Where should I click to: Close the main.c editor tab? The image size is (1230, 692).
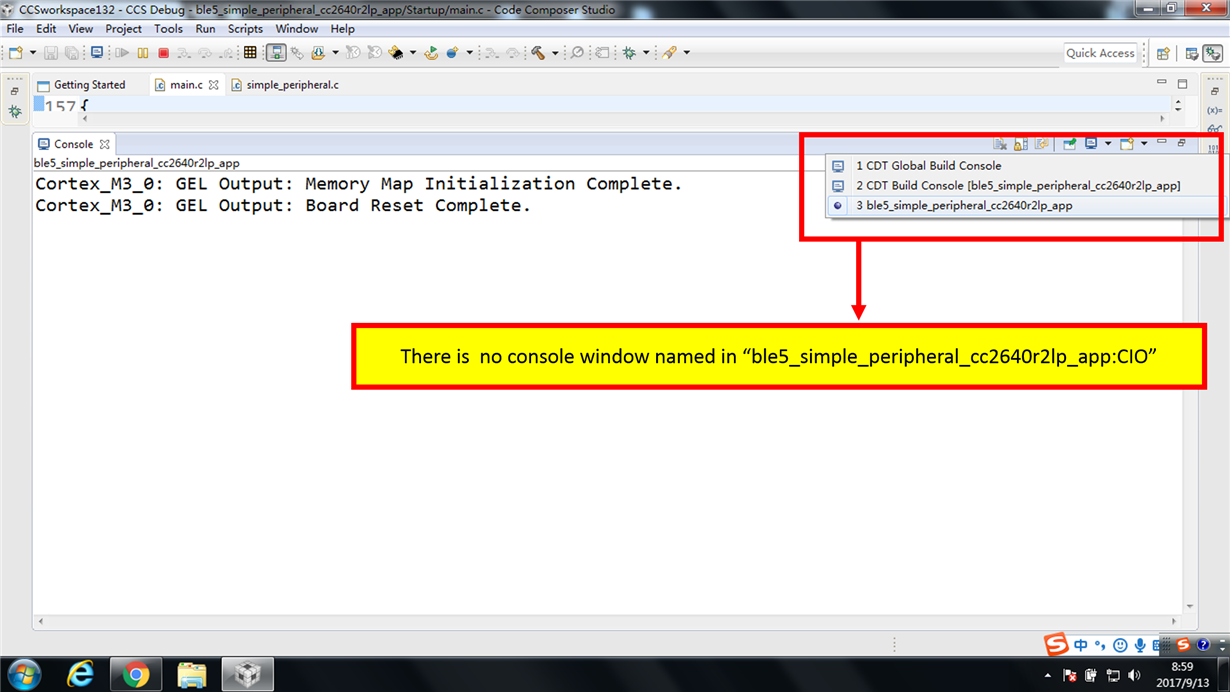[x=213, y=85]
